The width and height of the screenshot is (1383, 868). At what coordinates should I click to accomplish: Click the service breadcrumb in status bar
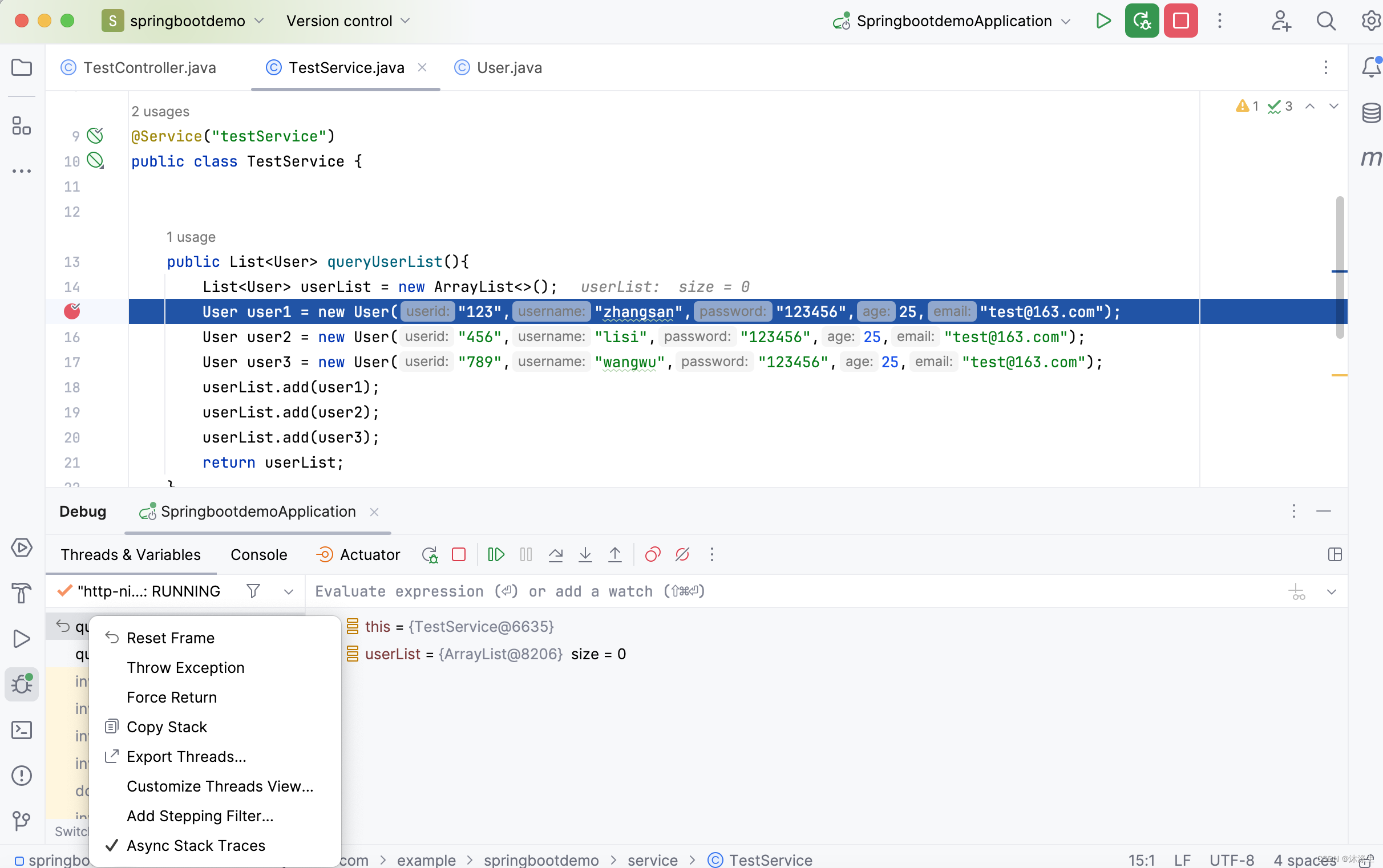pyautogui.click(x=652, y=859)
